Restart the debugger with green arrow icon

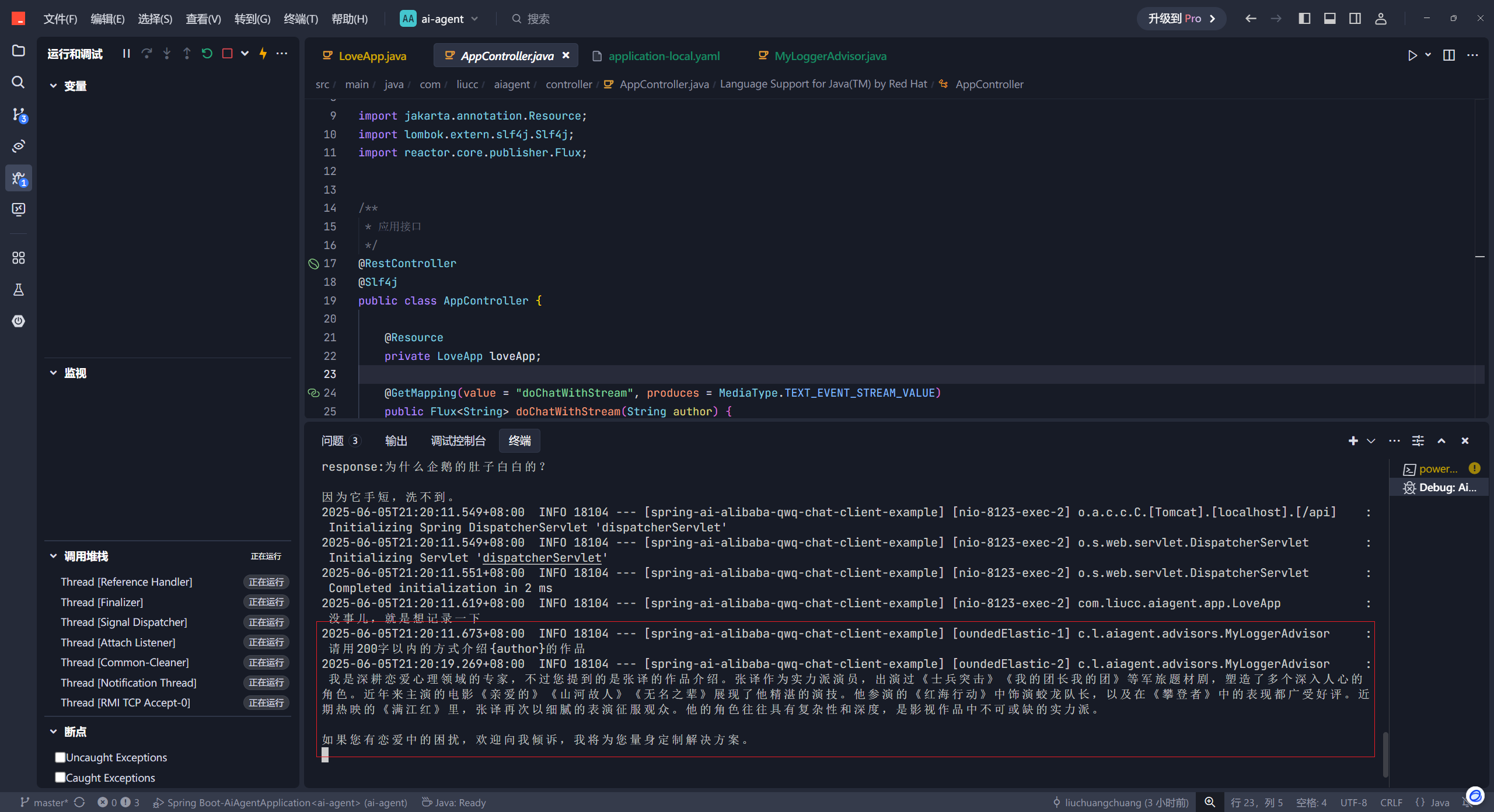pos(207,54)
